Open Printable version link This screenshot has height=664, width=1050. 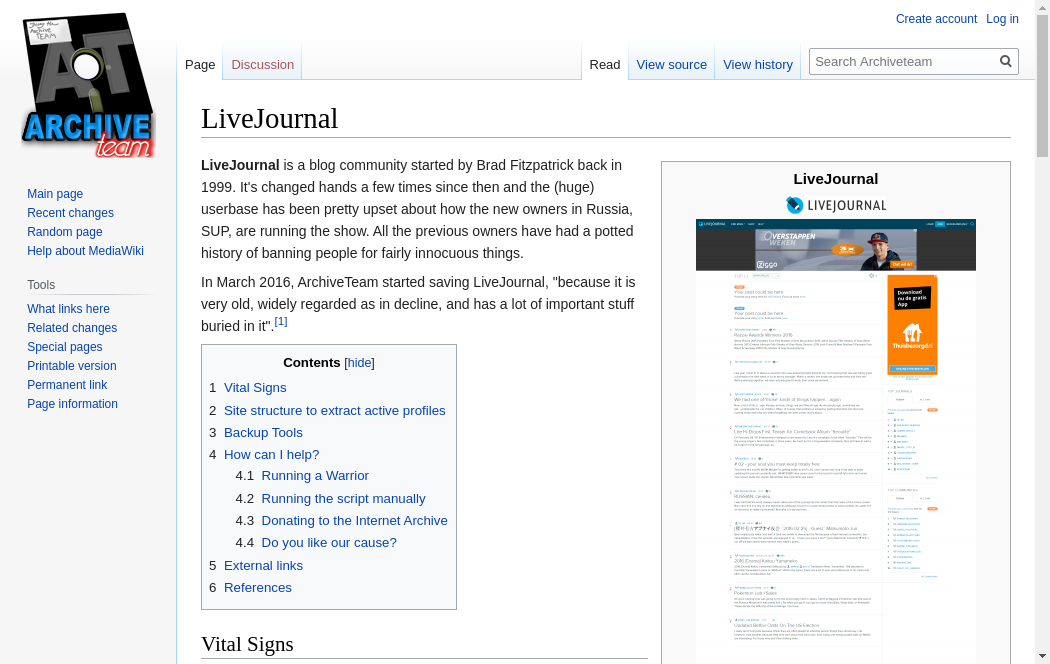click(72, 366)
